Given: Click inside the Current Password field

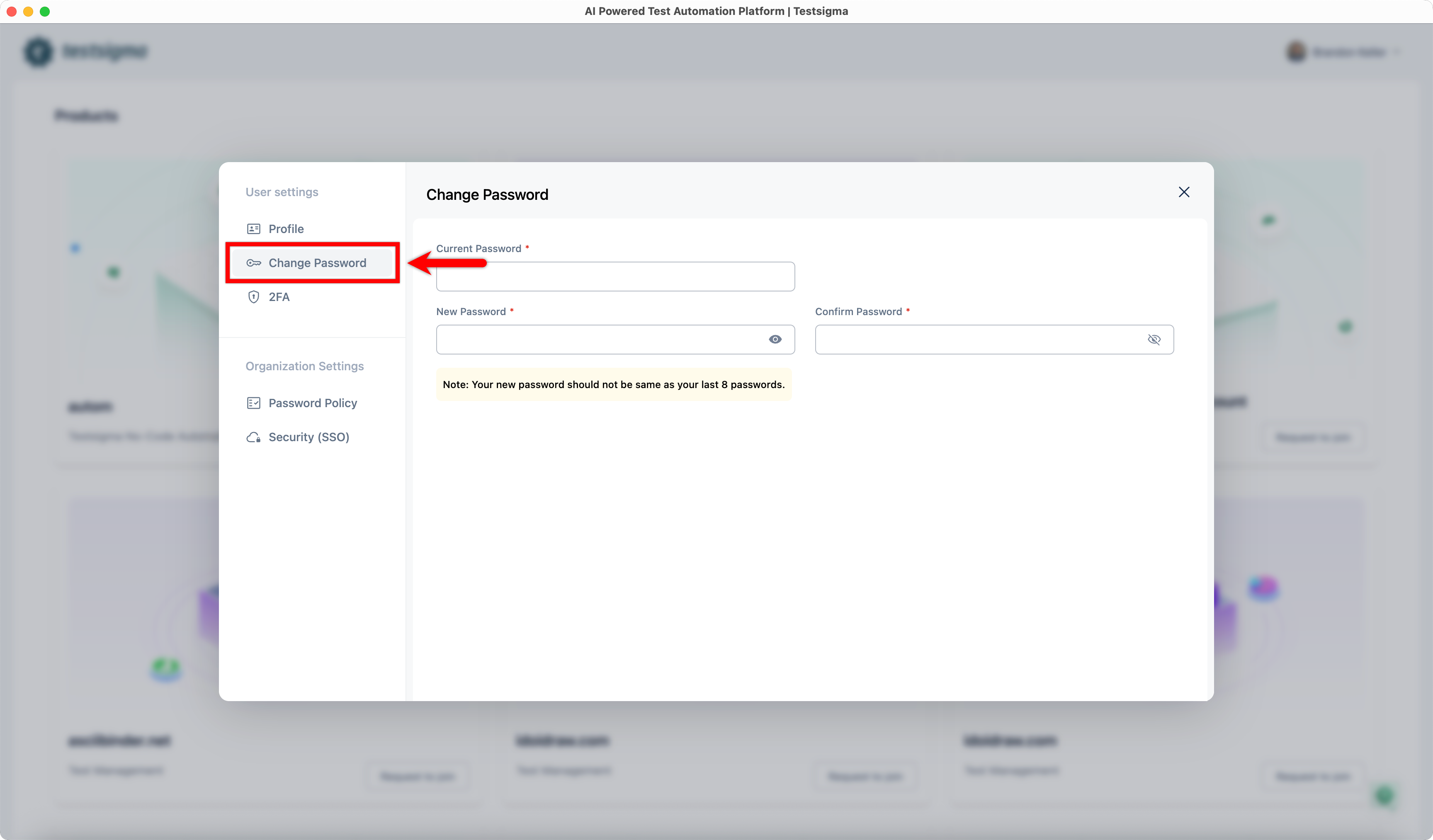Looking at the screenshot, I should (615, 277).
